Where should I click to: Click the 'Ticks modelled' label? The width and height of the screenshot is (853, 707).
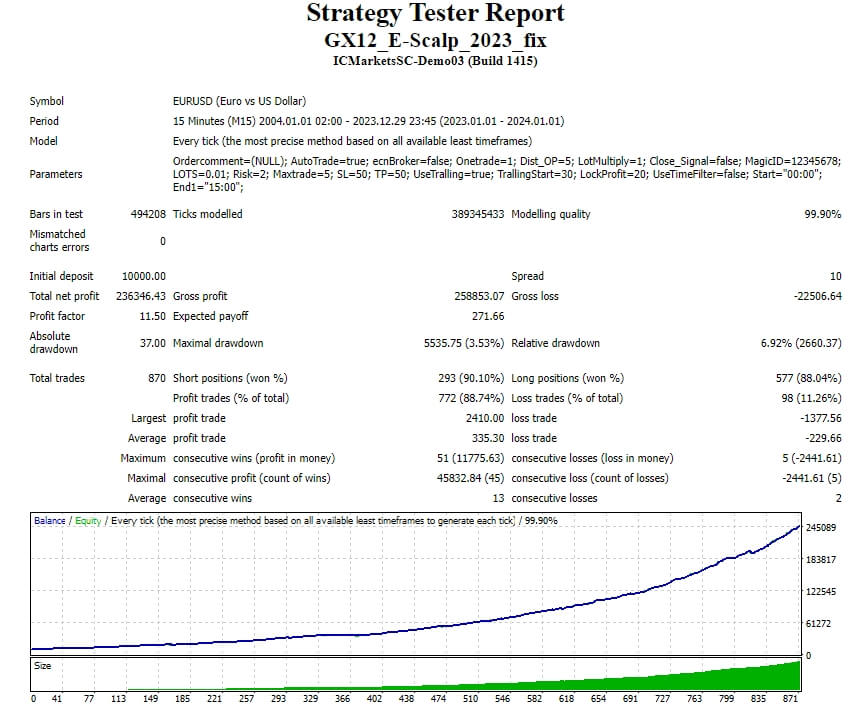[208, 214]
